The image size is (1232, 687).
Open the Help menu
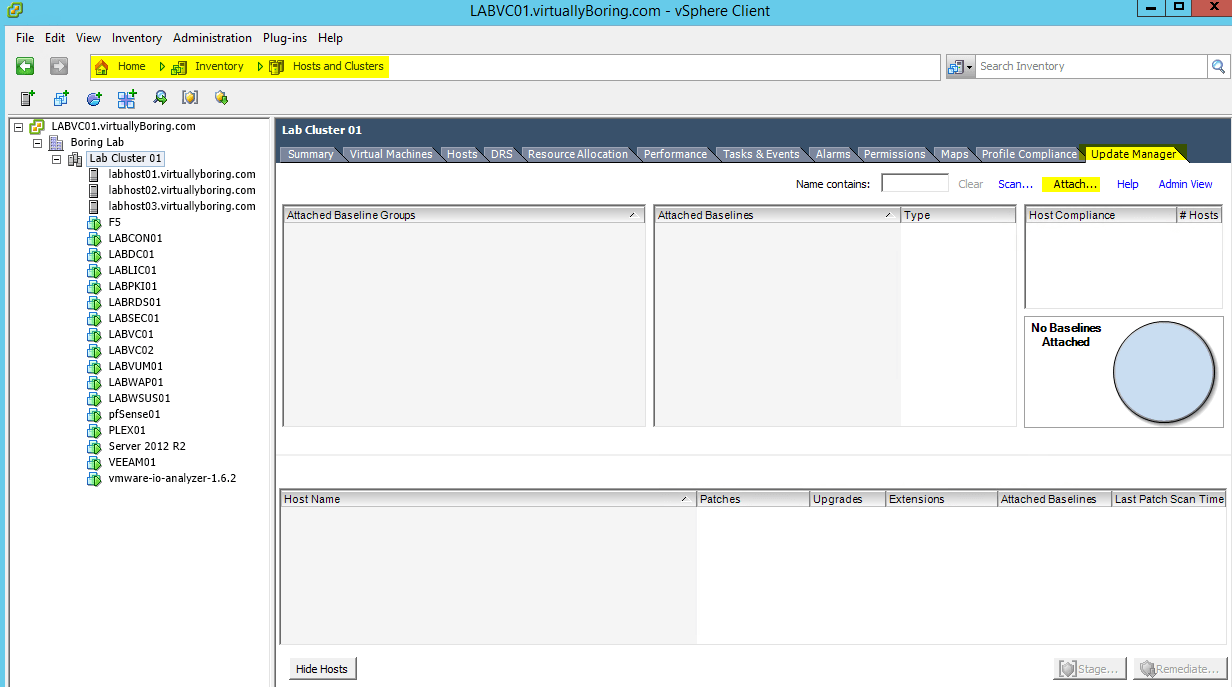(330, 38)
